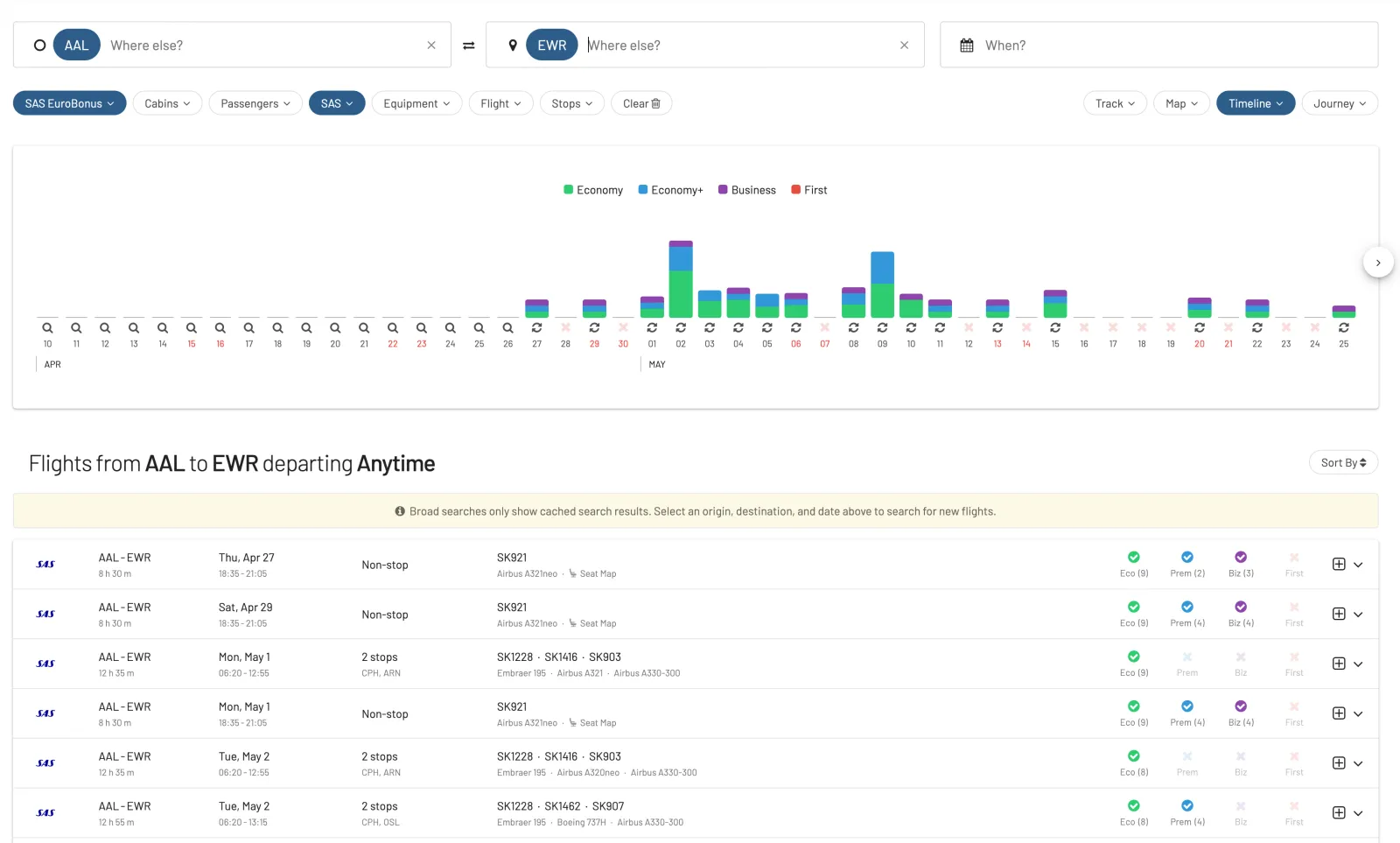Search availability for April 20
Screen dimensions: 1400x843
pos(335,328)
